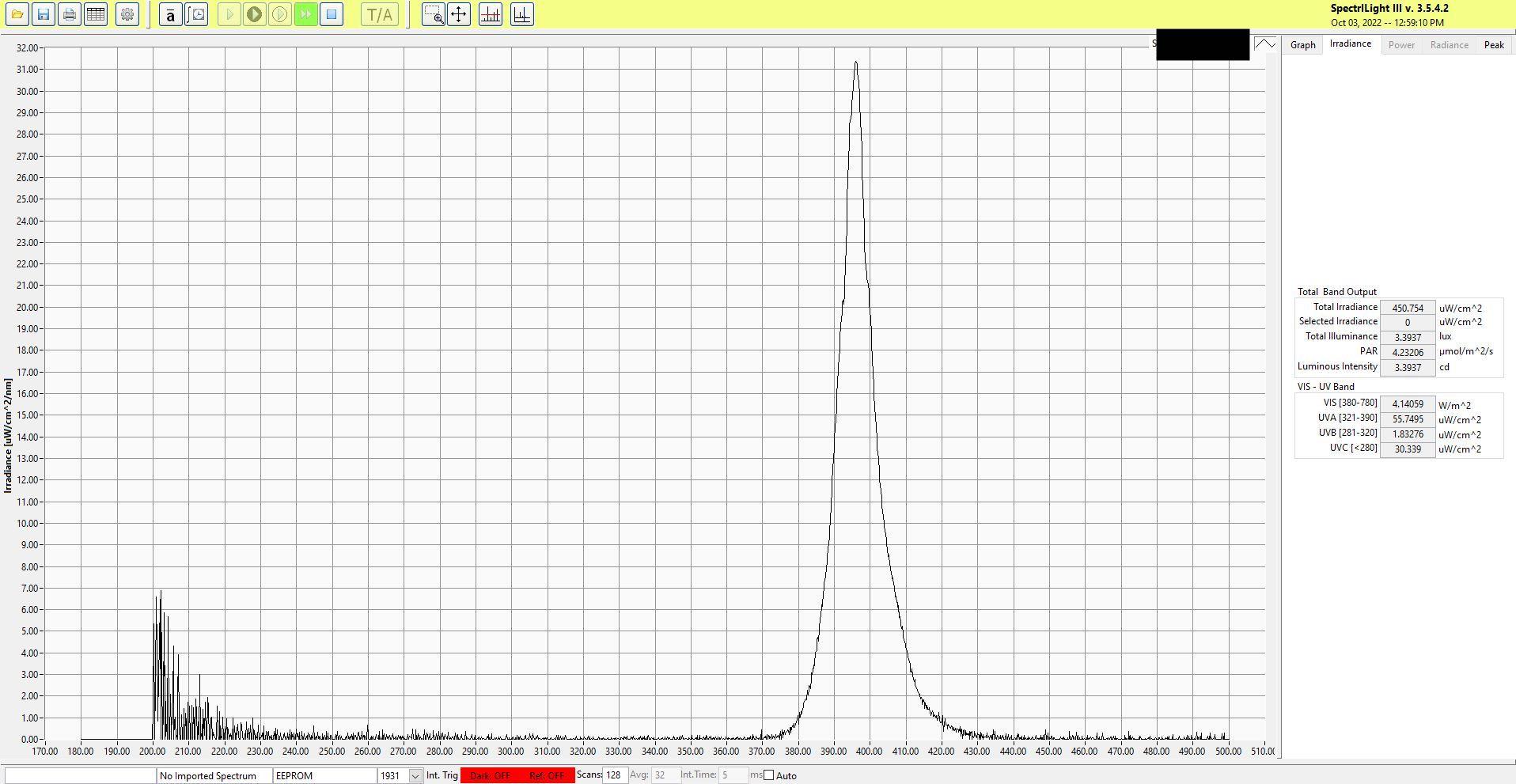Click the Dark: OFF red indicator
Screen dimensions: 1516x784
click(x=490, y=775)
